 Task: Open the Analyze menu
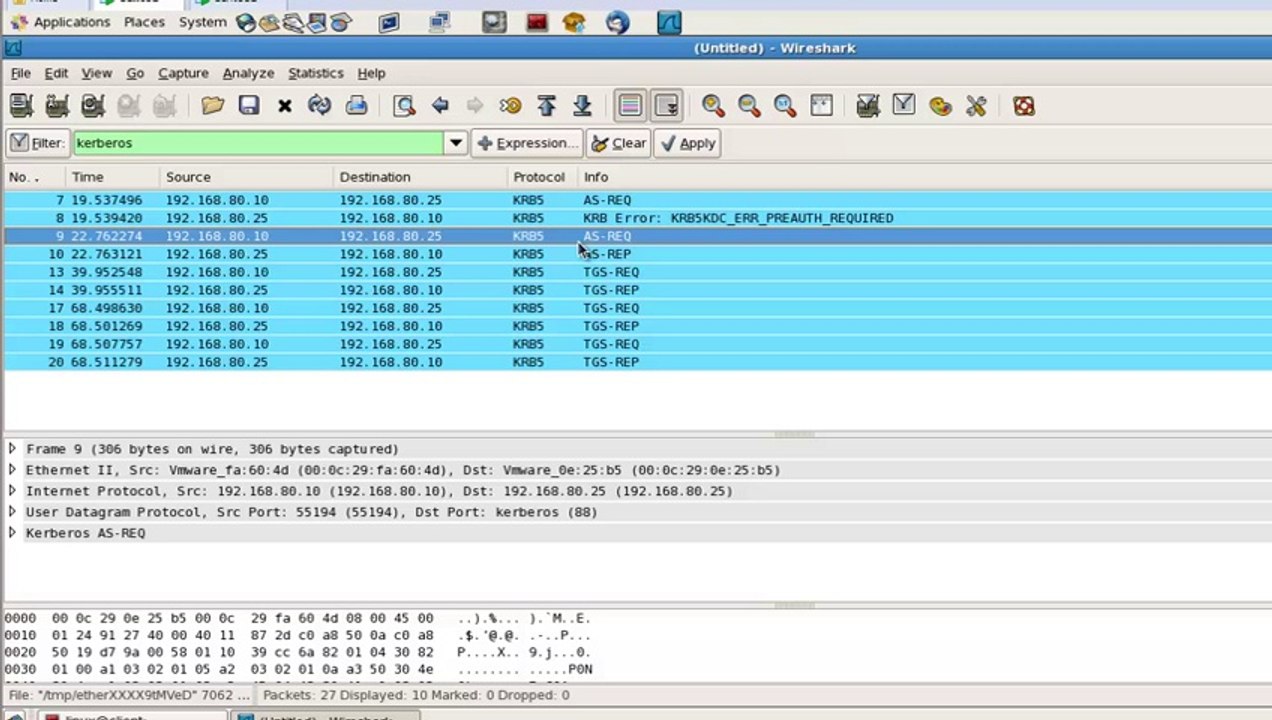248,73
